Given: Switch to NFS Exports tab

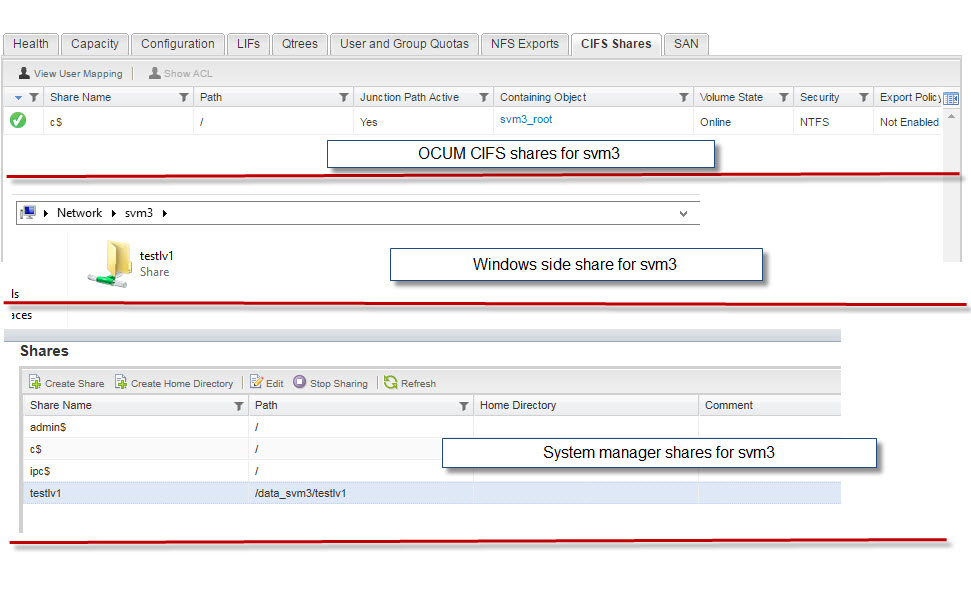Looking at the screenshot, I should pos(525,44).
